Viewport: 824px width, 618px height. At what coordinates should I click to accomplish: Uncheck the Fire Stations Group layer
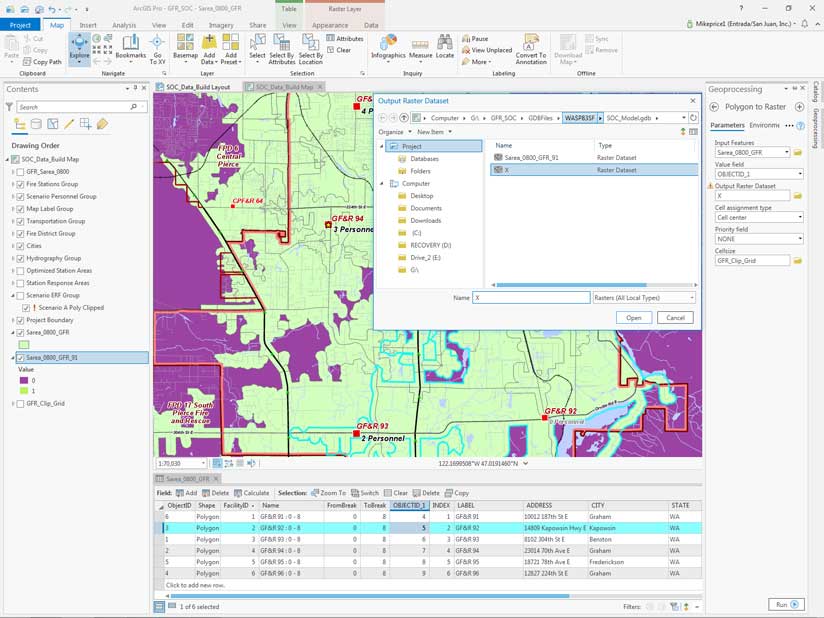click(20, 184)
